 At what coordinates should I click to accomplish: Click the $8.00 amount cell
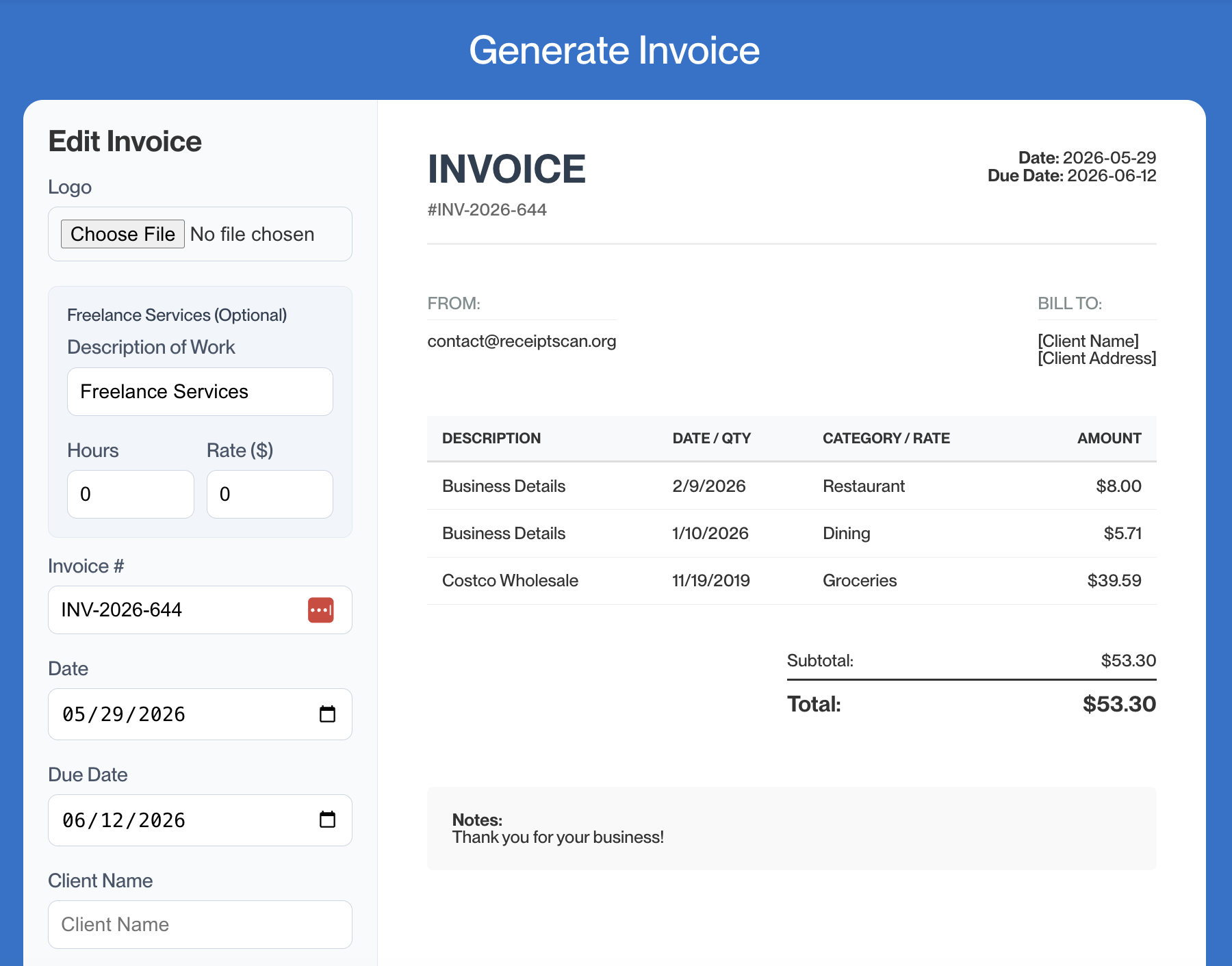tap(1118, 486)
